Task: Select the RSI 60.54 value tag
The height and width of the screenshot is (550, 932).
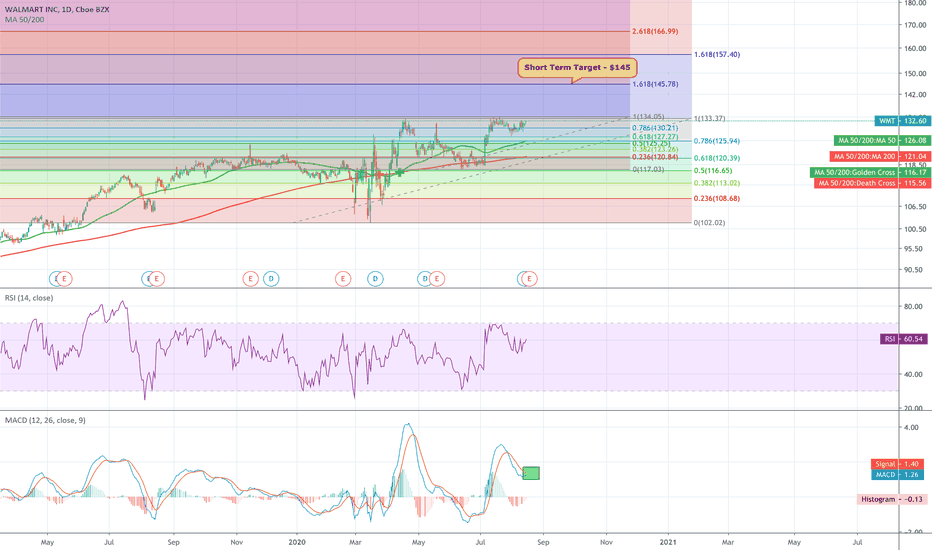Action: (903, 339)
